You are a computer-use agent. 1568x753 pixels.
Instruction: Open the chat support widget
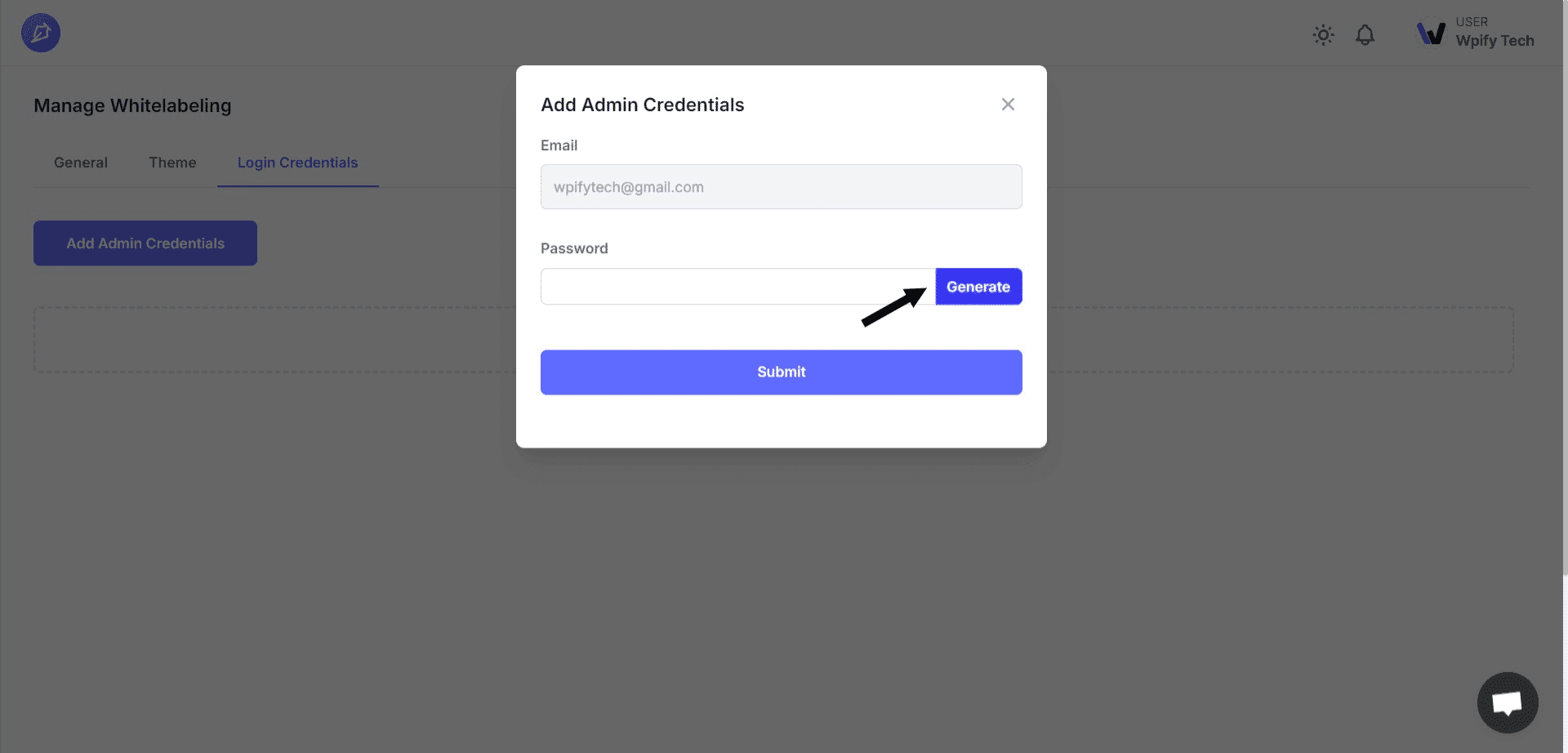(1507, 702)
